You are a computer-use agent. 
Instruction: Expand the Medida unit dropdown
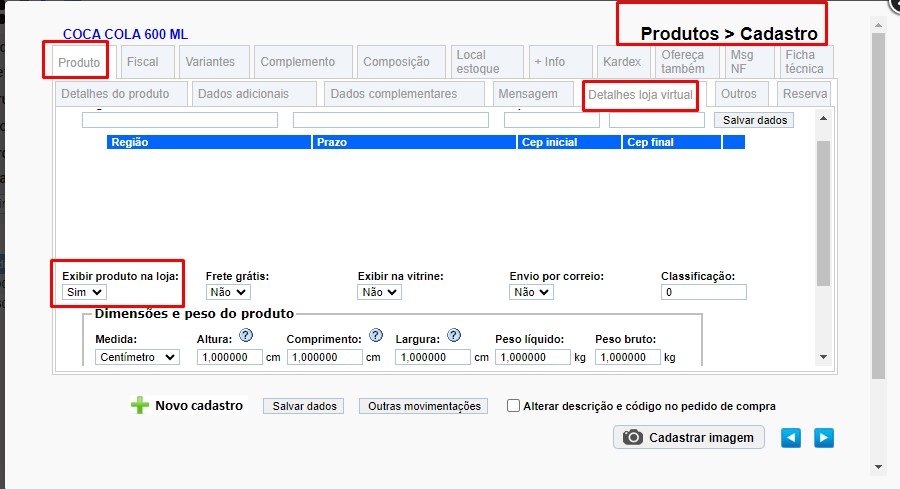click(x=137, y=357)
